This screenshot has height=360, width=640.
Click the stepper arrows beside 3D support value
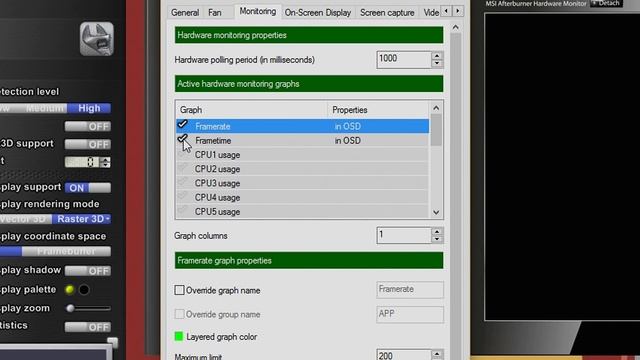[106, 162]
